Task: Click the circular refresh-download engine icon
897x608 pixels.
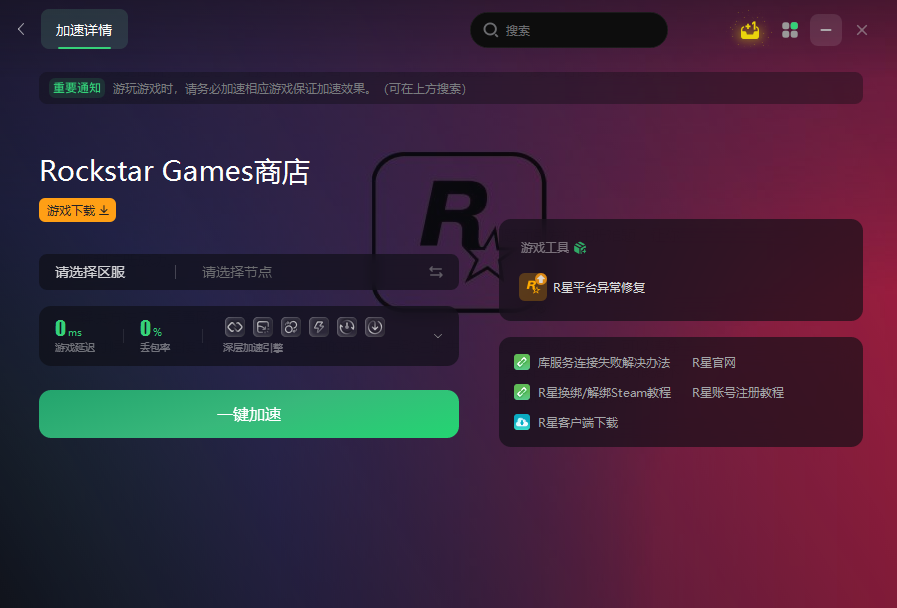Action: [347, 327]
